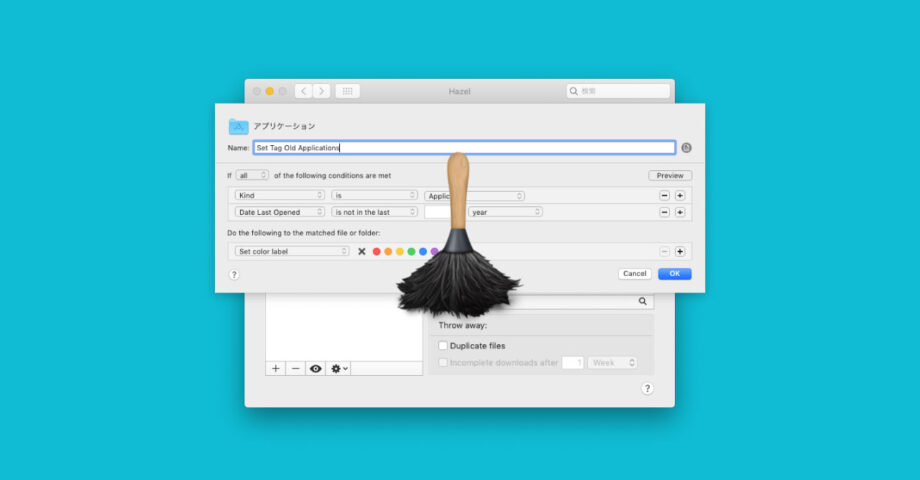Expand the 'is not in the last' dropdown
This screenshot has width=920, height=480.
click(x=374, y=212)
